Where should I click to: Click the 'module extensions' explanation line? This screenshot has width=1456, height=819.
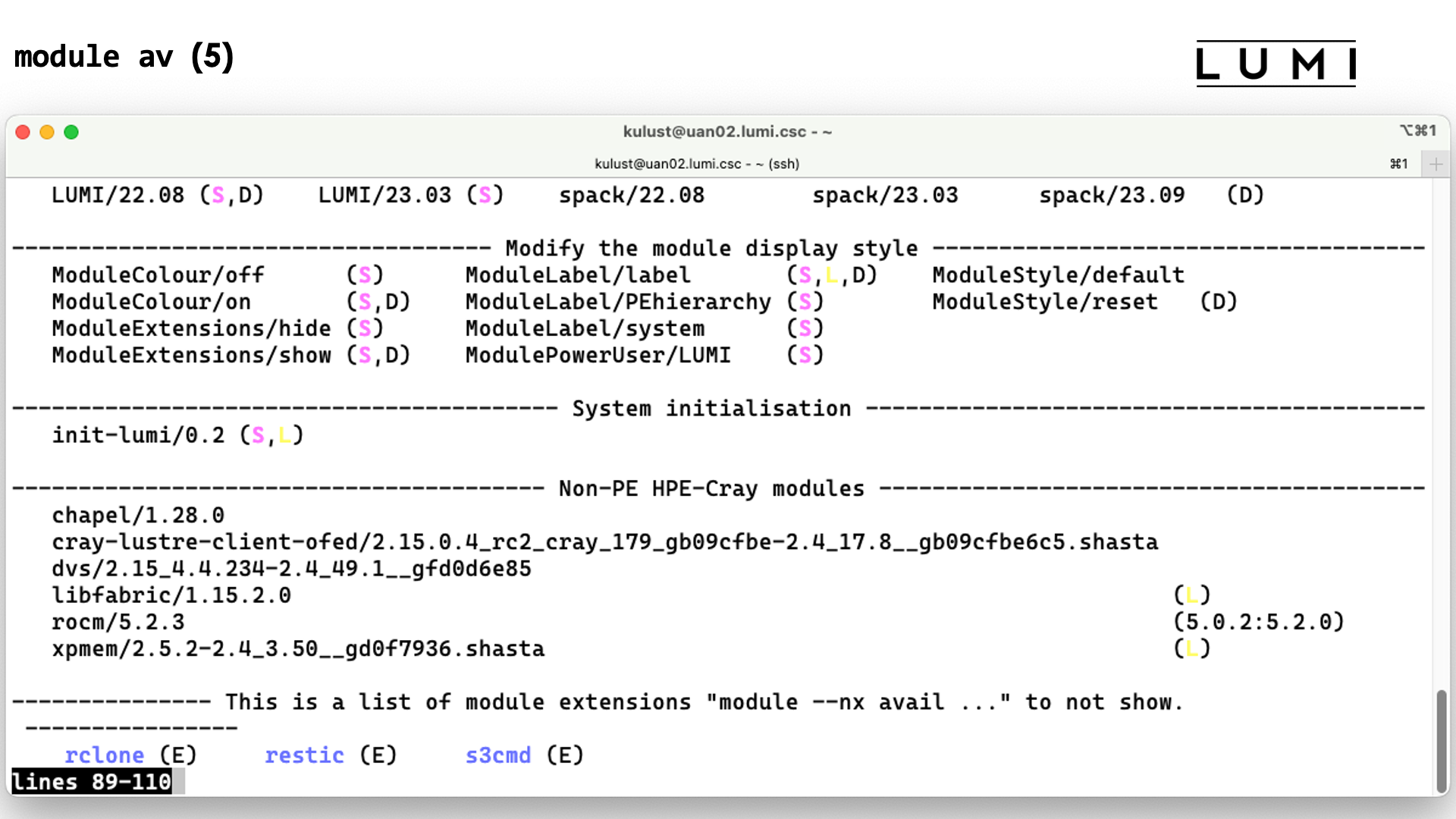[x=704, y=701]
